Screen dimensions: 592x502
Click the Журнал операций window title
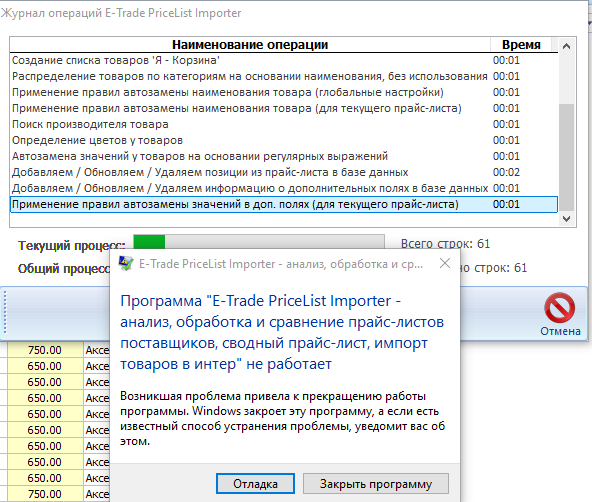click(x=121, y=13)
